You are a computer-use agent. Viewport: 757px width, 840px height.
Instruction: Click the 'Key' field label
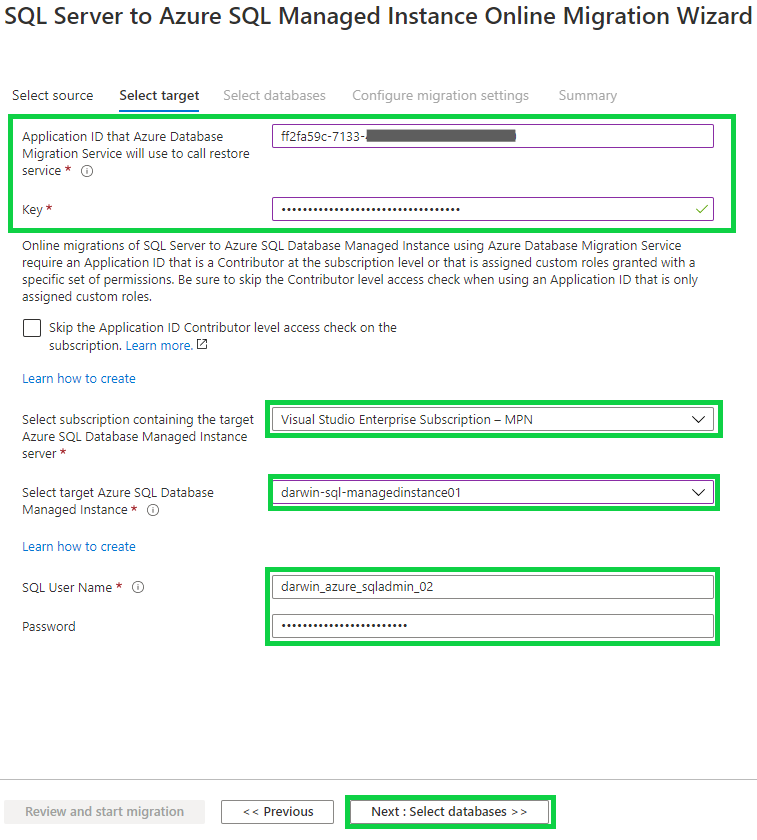tap(32, 209)
